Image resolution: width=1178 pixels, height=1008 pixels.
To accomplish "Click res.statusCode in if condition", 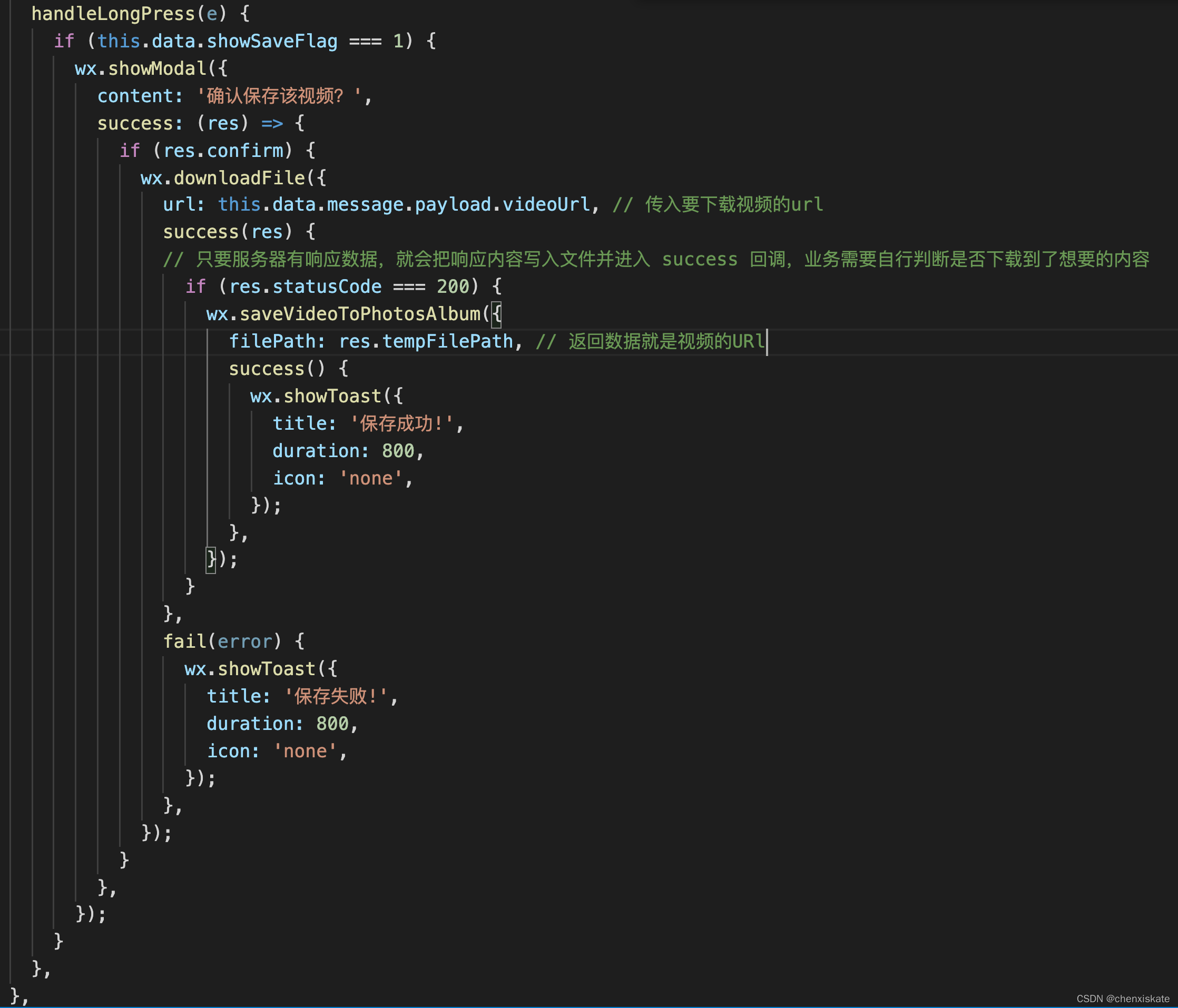I will 306,286.
